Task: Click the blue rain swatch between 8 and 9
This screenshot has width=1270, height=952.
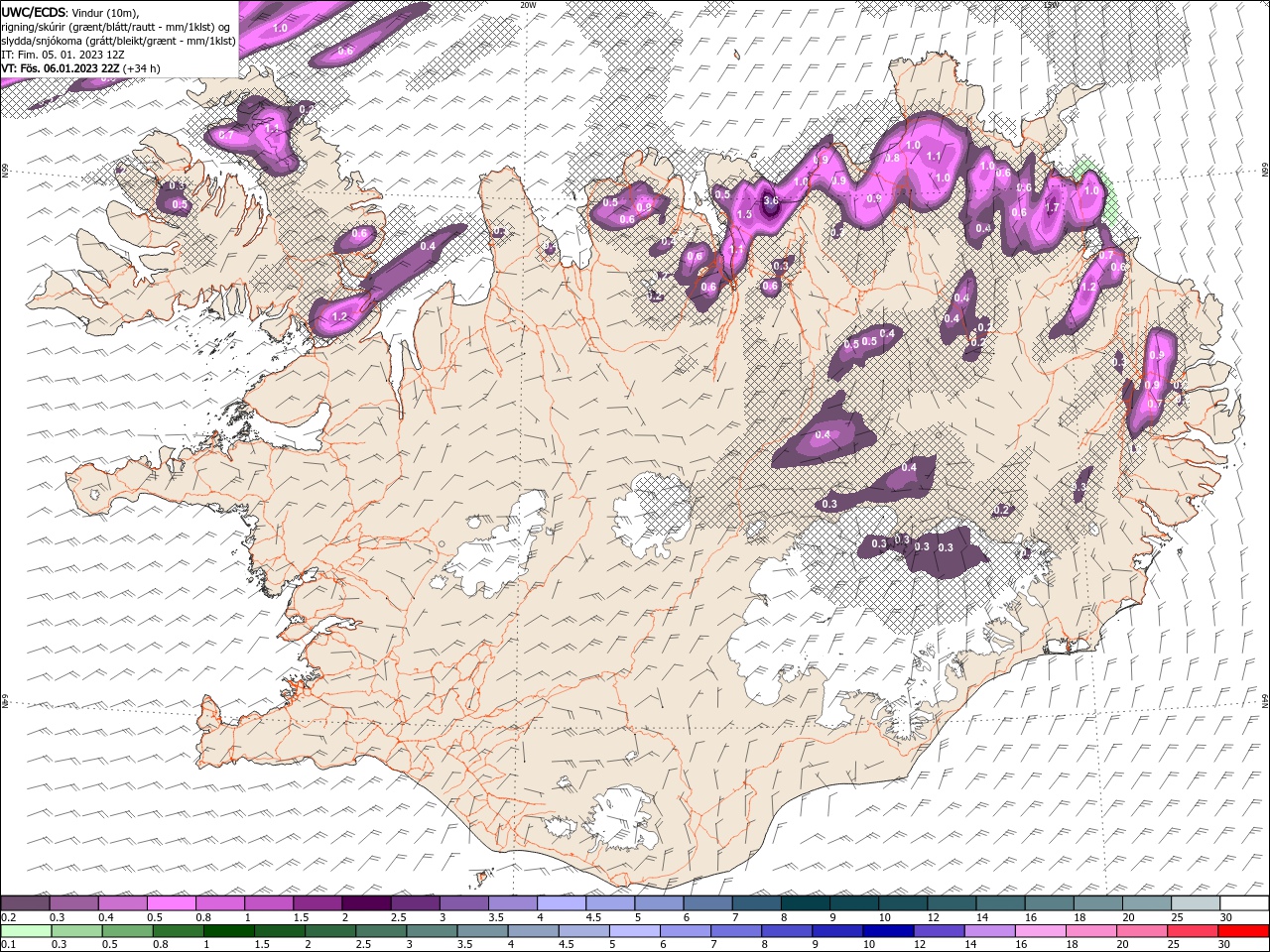Action: [789, 931]
